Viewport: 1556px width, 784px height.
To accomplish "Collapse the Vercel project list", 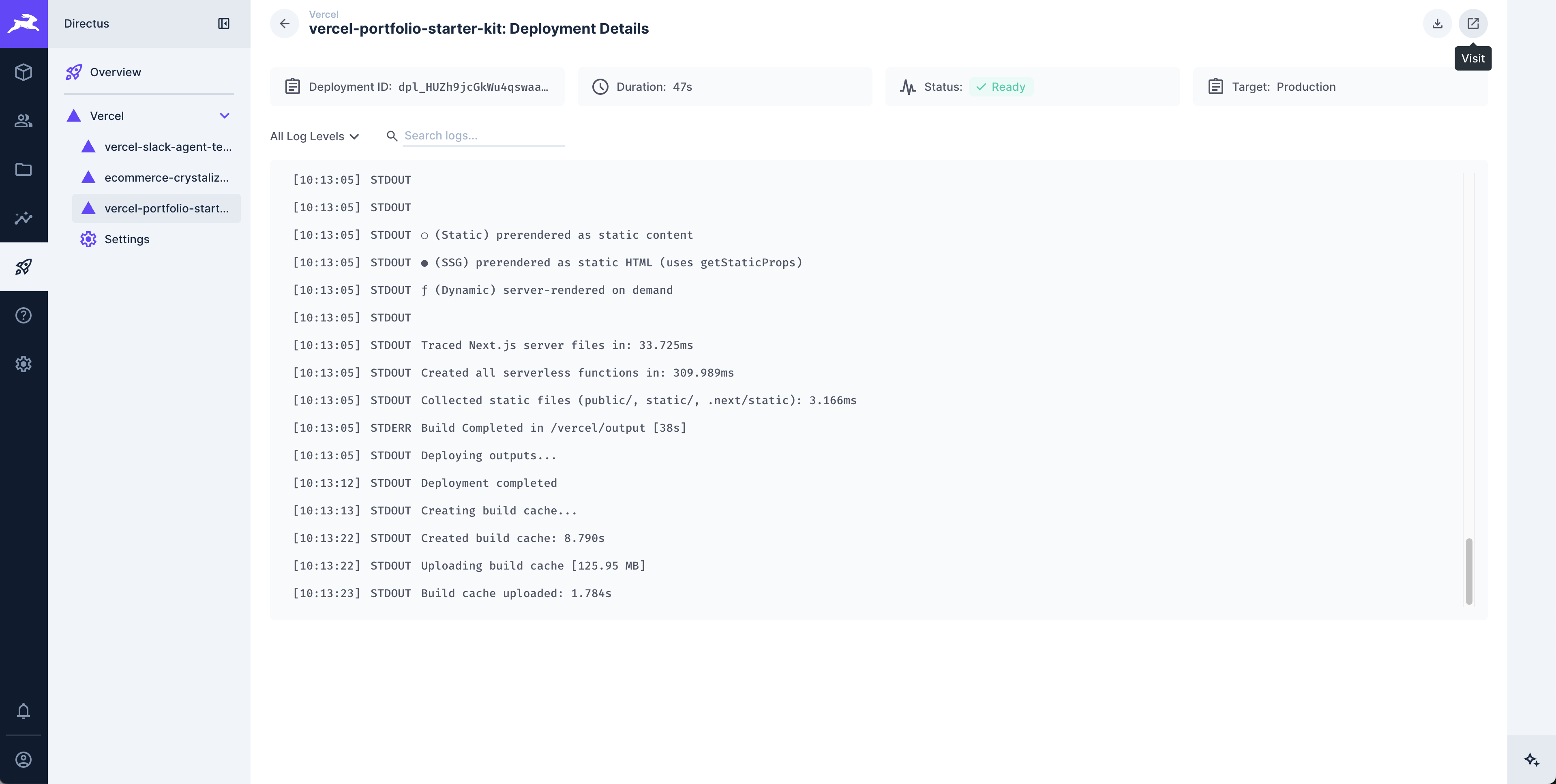I will pyautogui.click(x=225, y=116).
